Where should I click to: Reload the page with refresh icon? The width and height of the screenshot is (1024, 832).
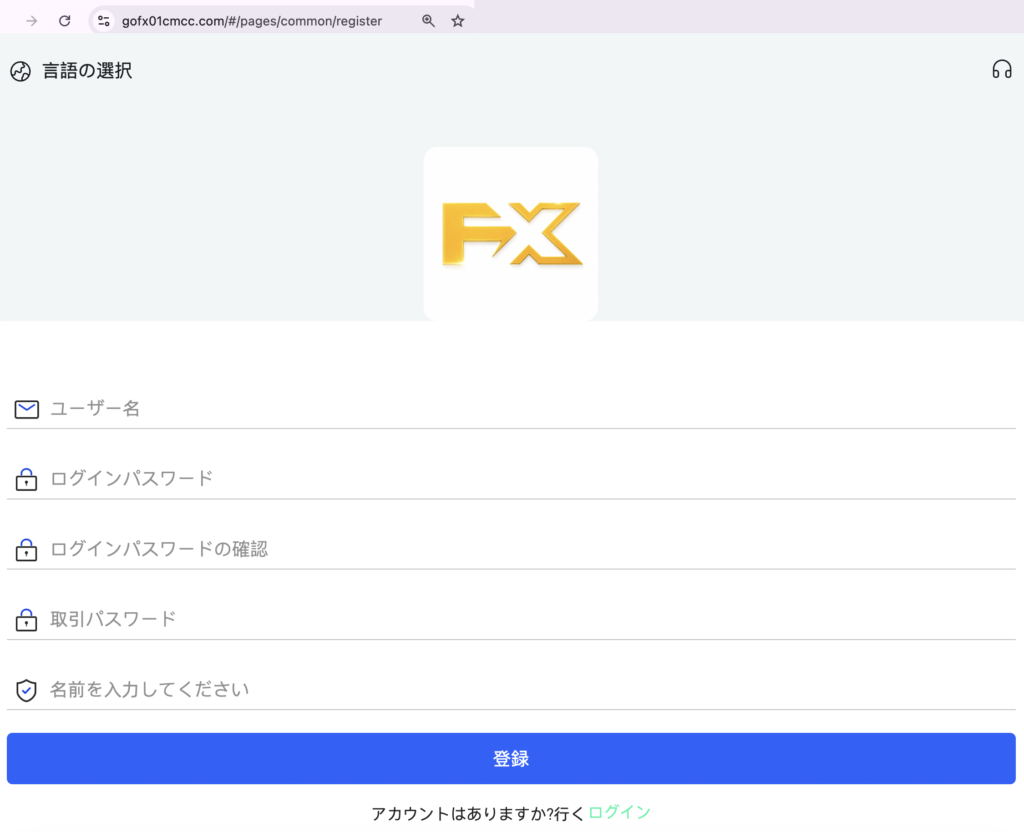tap(65, 21)
